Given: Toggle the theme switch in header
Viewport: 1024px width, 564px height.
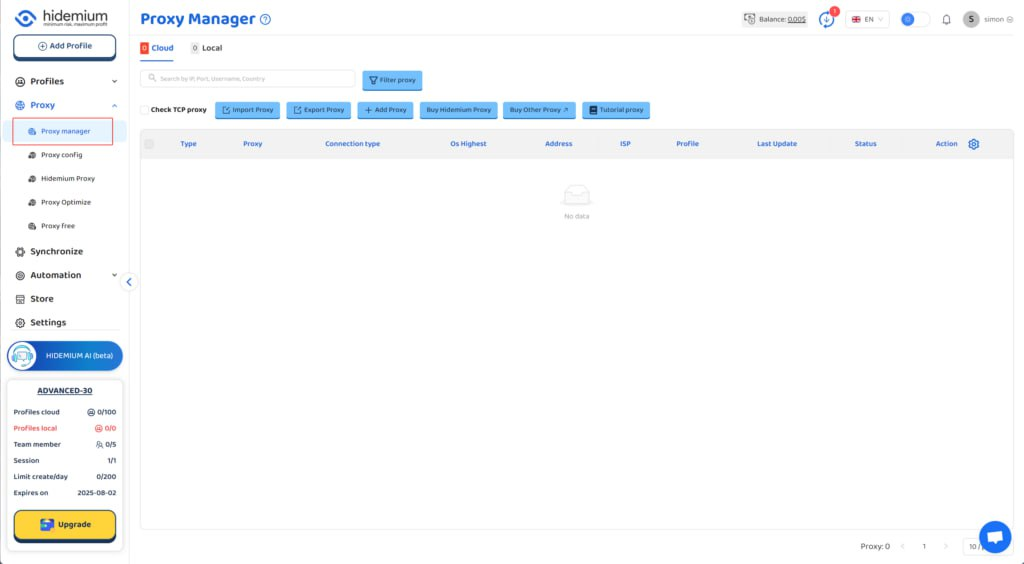Looking at the screenshot, I should pos(914,20).
